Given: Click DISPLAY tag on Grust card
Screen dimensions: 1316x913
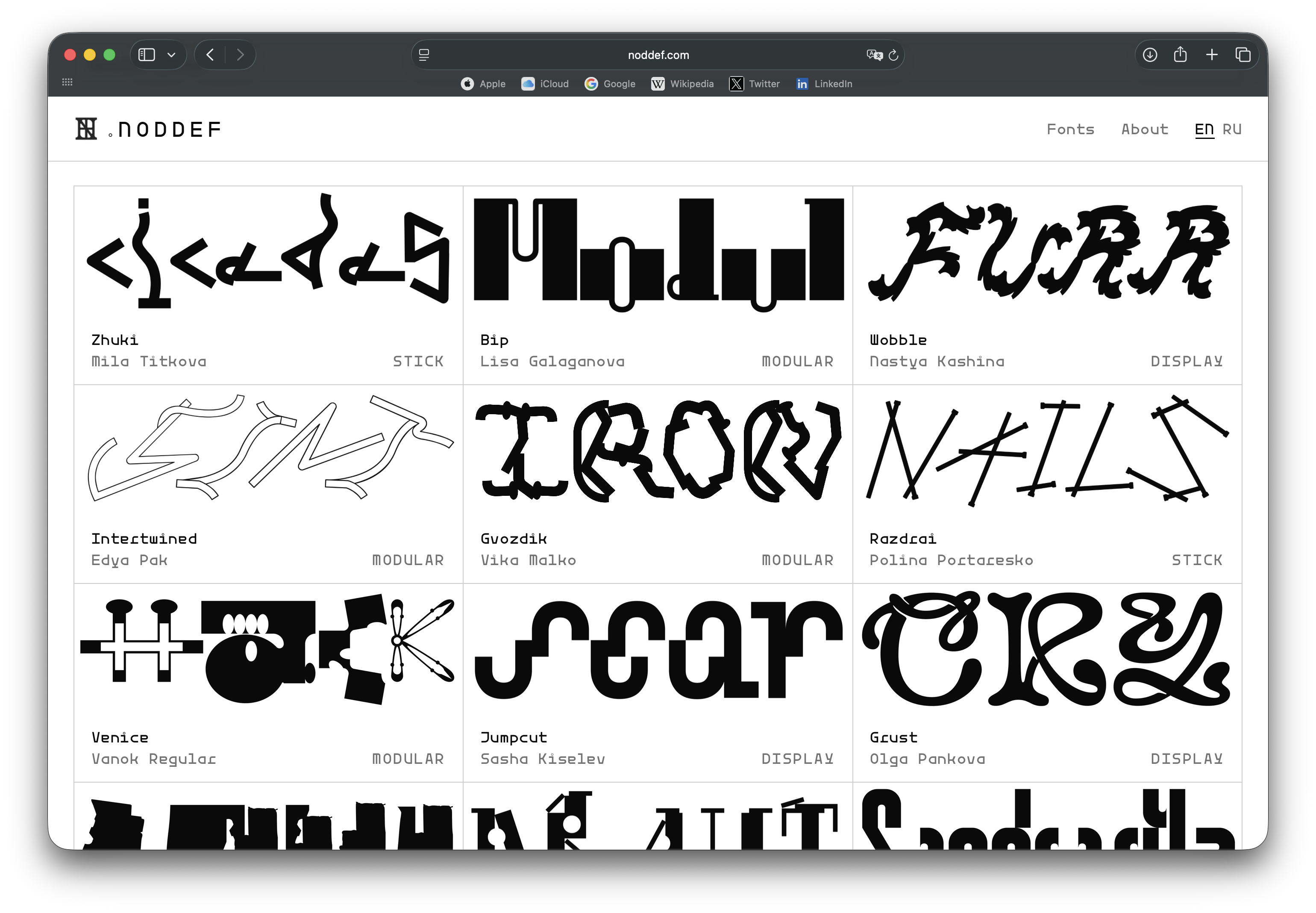Looking at the screenshot, I should [1186, 759].
